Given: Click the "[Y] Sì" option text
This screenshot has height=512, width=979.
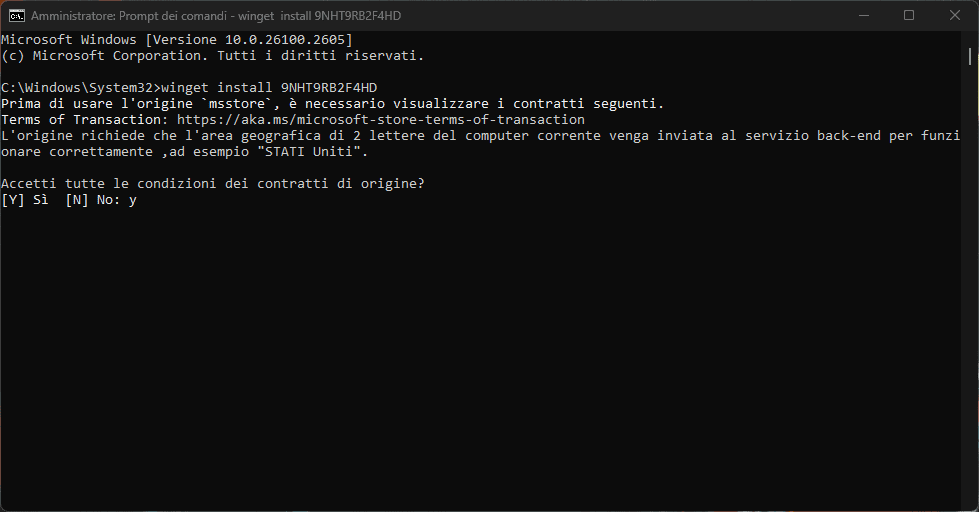Looking at the screenshot, I should point(25,200).
